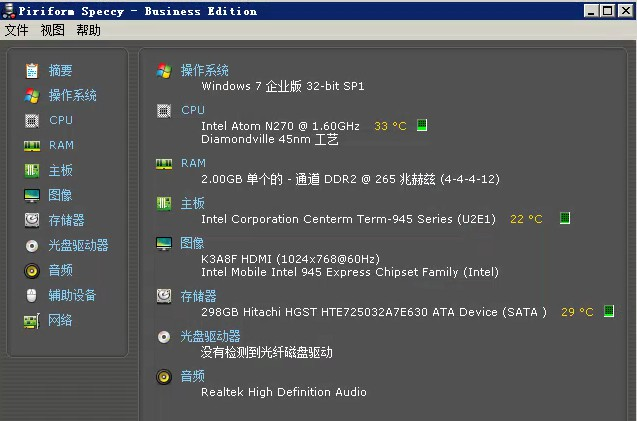Click the 图像 monitor icon in sidebar
This screenshot has width=637, height=421.
[32, 195]
